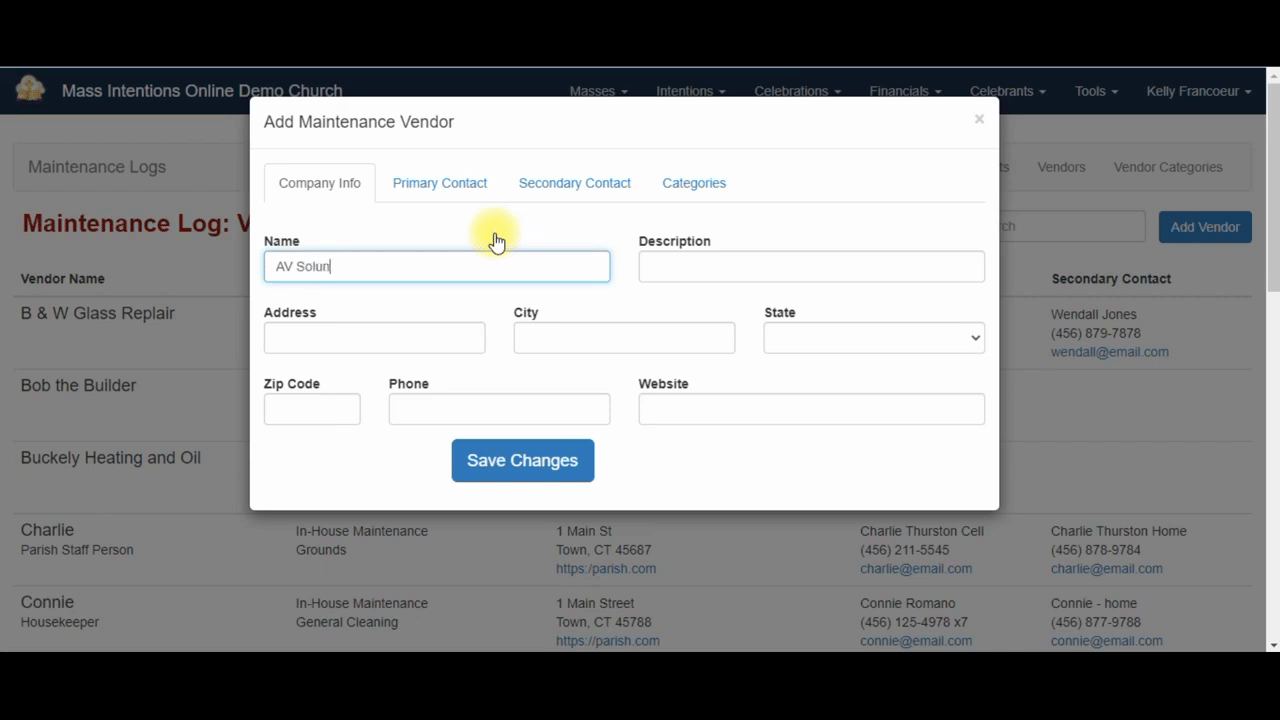Click General Cleaning category text
This screenshot has height=720, width=1280.
point(347,622)
